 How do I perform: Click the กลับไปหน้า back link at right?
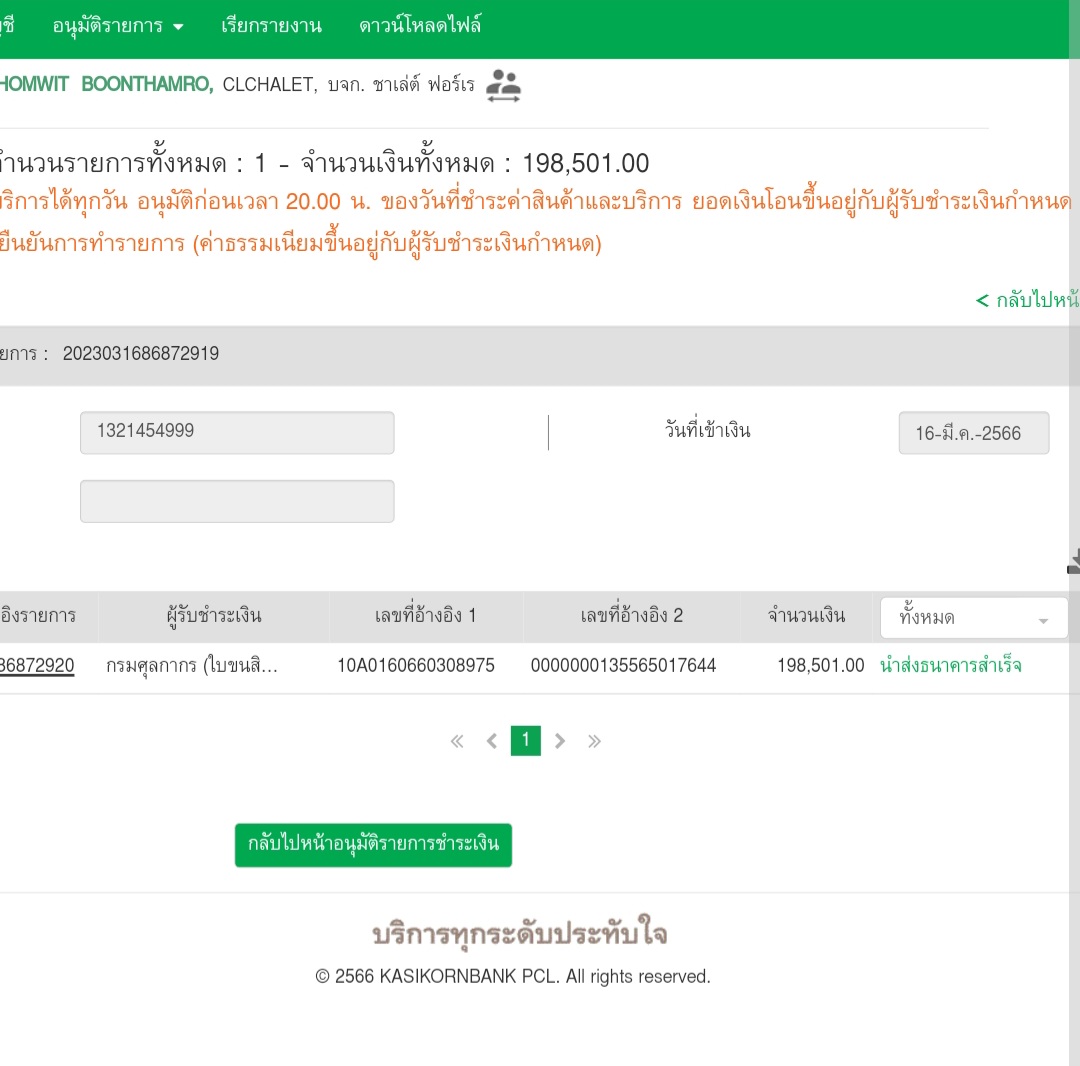tap(1028, 300)
